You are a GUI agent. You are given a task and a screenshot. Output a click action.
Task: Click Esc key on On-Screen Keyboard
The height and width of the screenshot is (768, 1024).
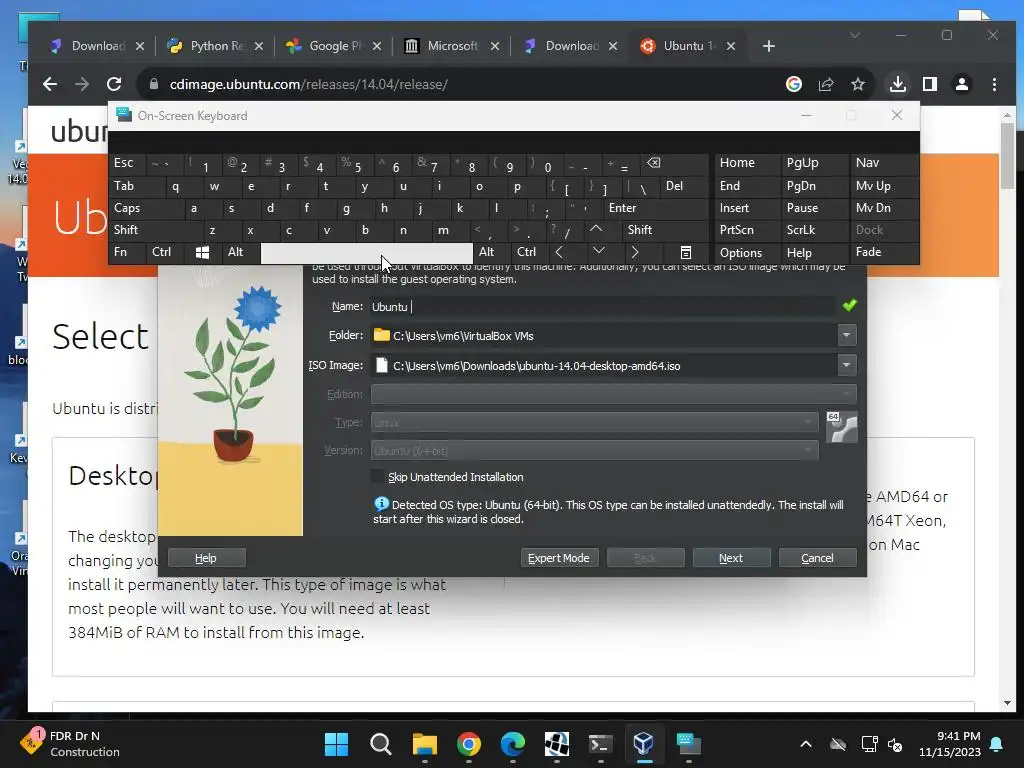click(x=128, y=163)
